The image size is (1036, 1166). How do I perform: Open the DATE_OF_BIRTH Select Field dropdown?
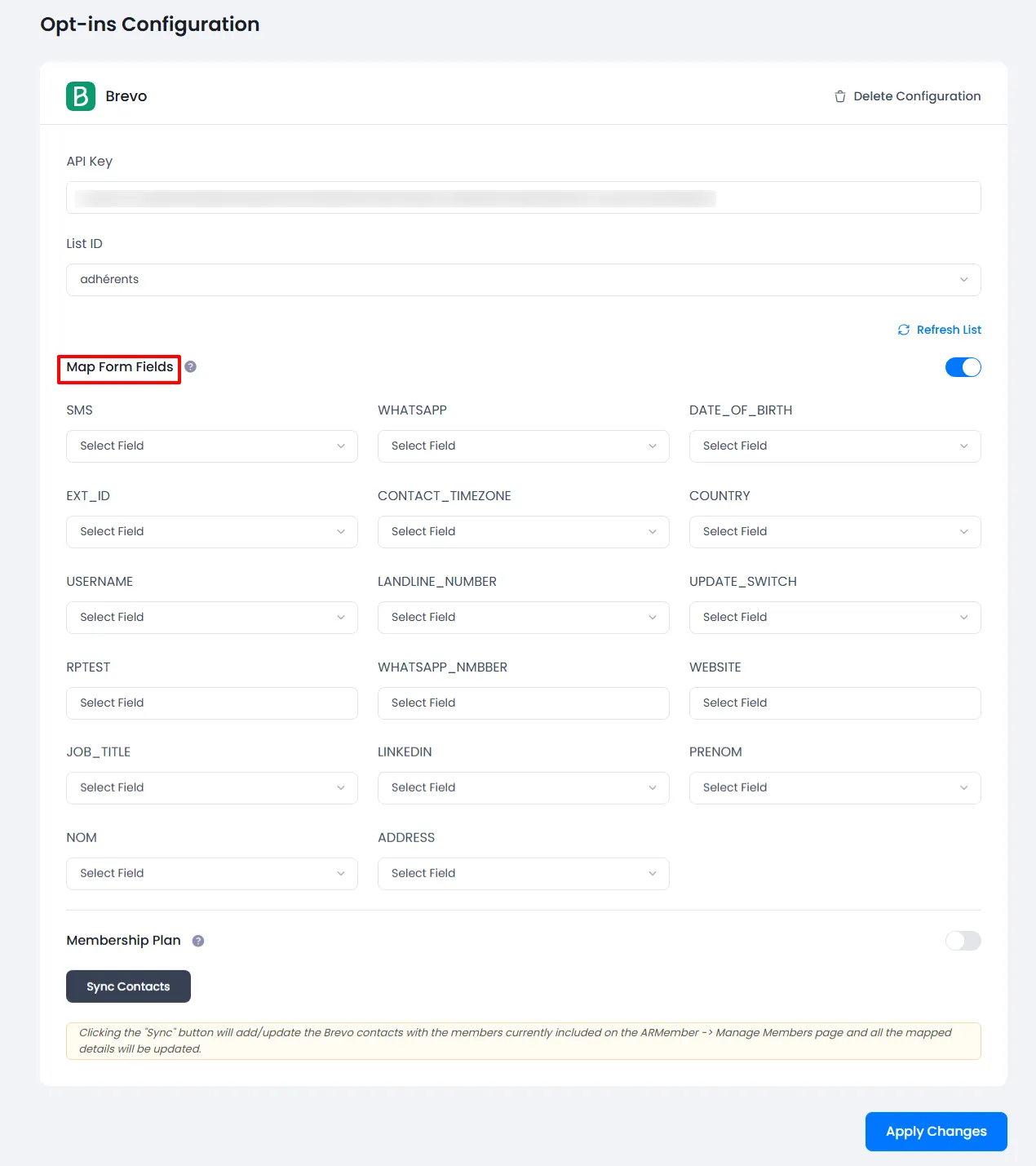coord(835,446)
